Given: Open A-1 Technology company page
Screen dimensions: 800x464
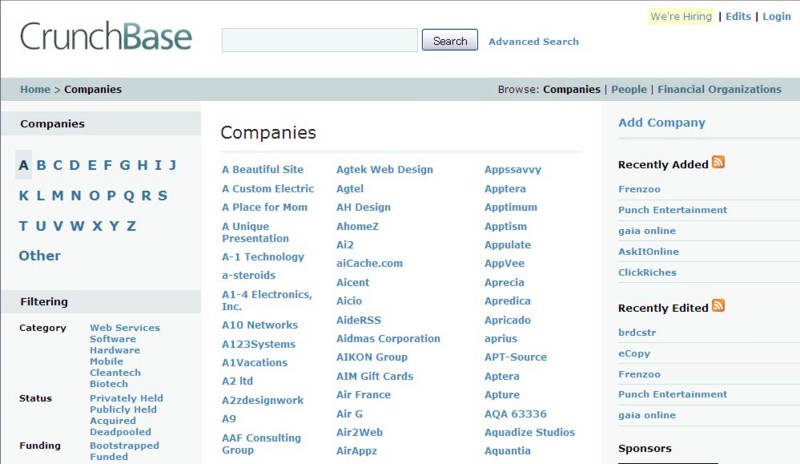Looking at the screenshot, I should pos(263,257).
